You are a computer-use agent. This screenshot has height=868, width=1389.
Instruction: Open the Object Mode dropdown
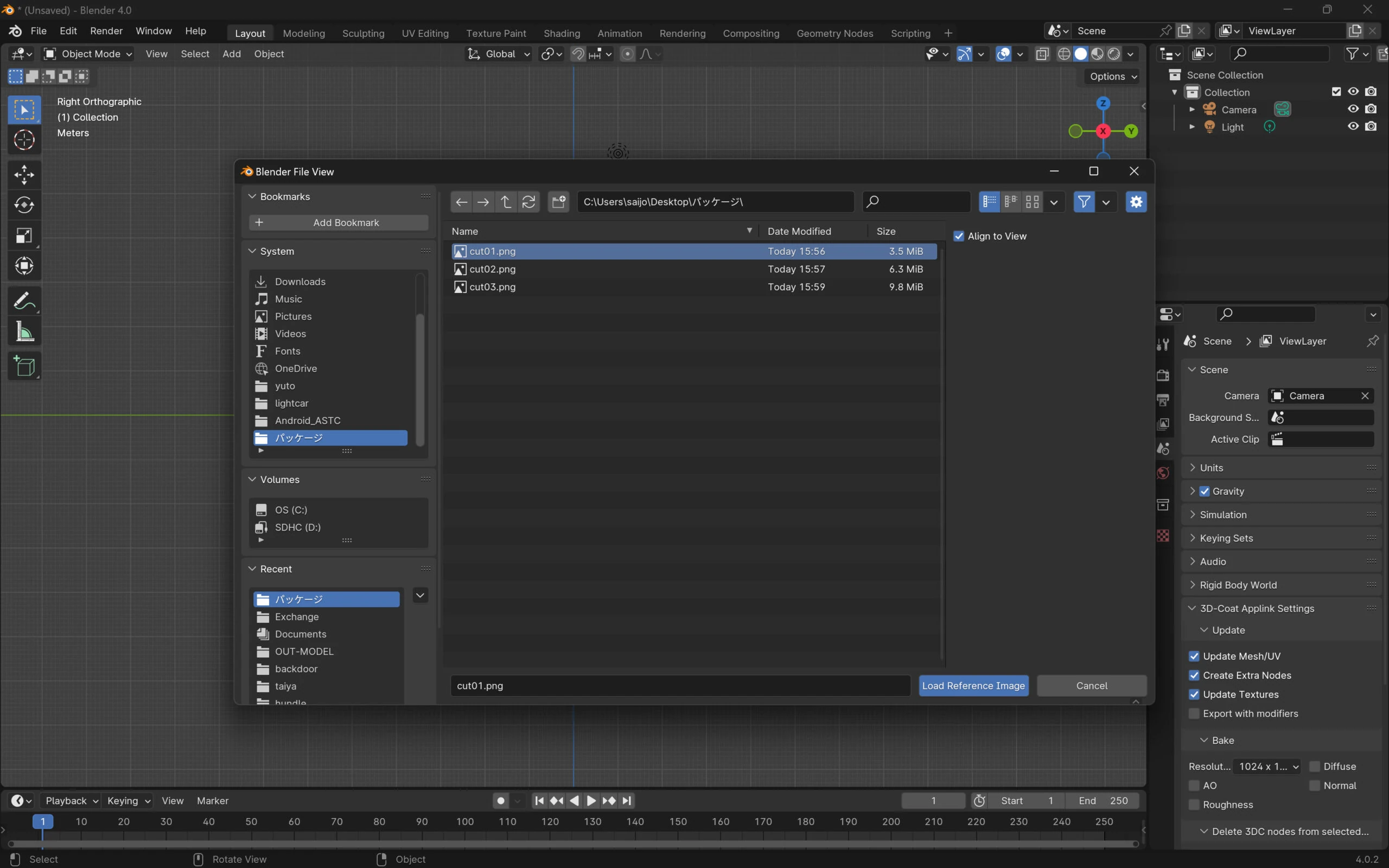(x=89, y=54)
